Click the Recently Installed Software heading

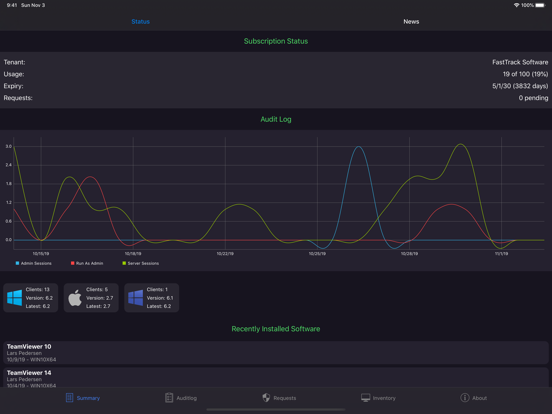point(276,329)
